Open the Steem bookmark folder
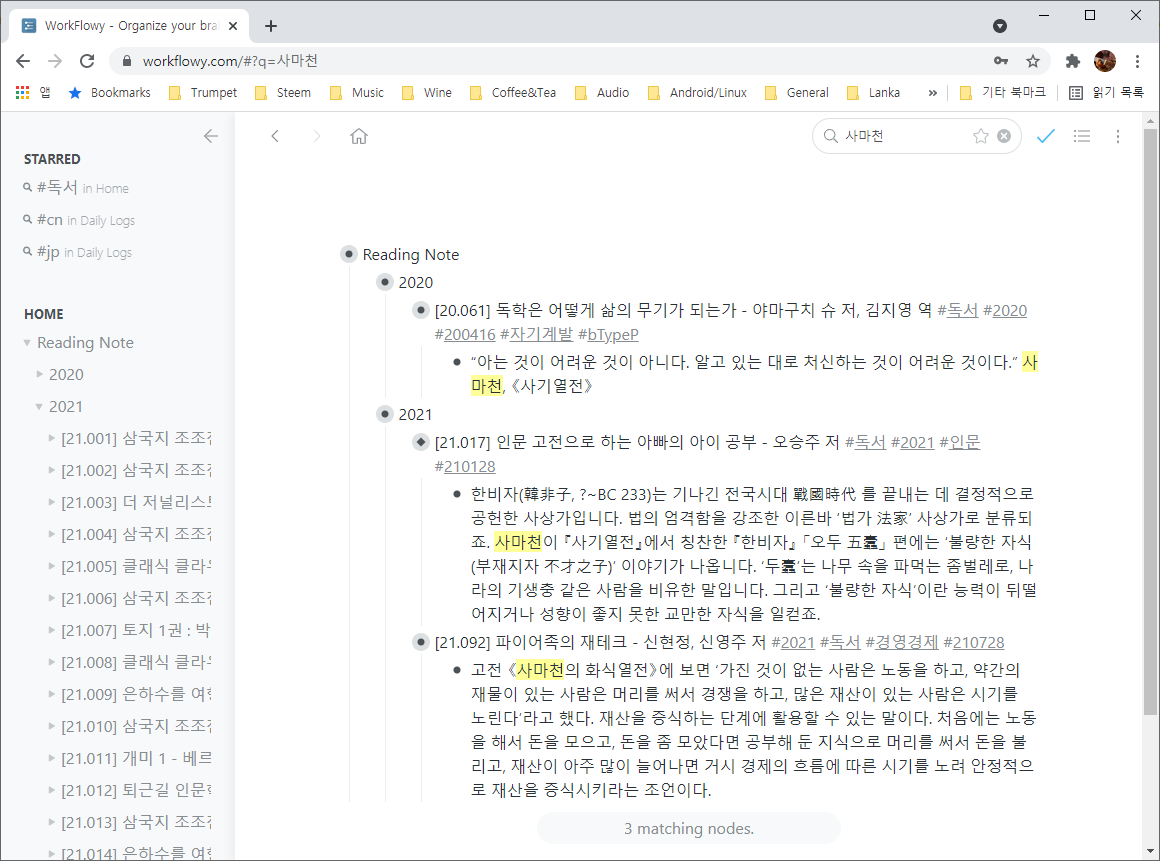This screenshot has width=1160, height=861. [x=283, y=92]
